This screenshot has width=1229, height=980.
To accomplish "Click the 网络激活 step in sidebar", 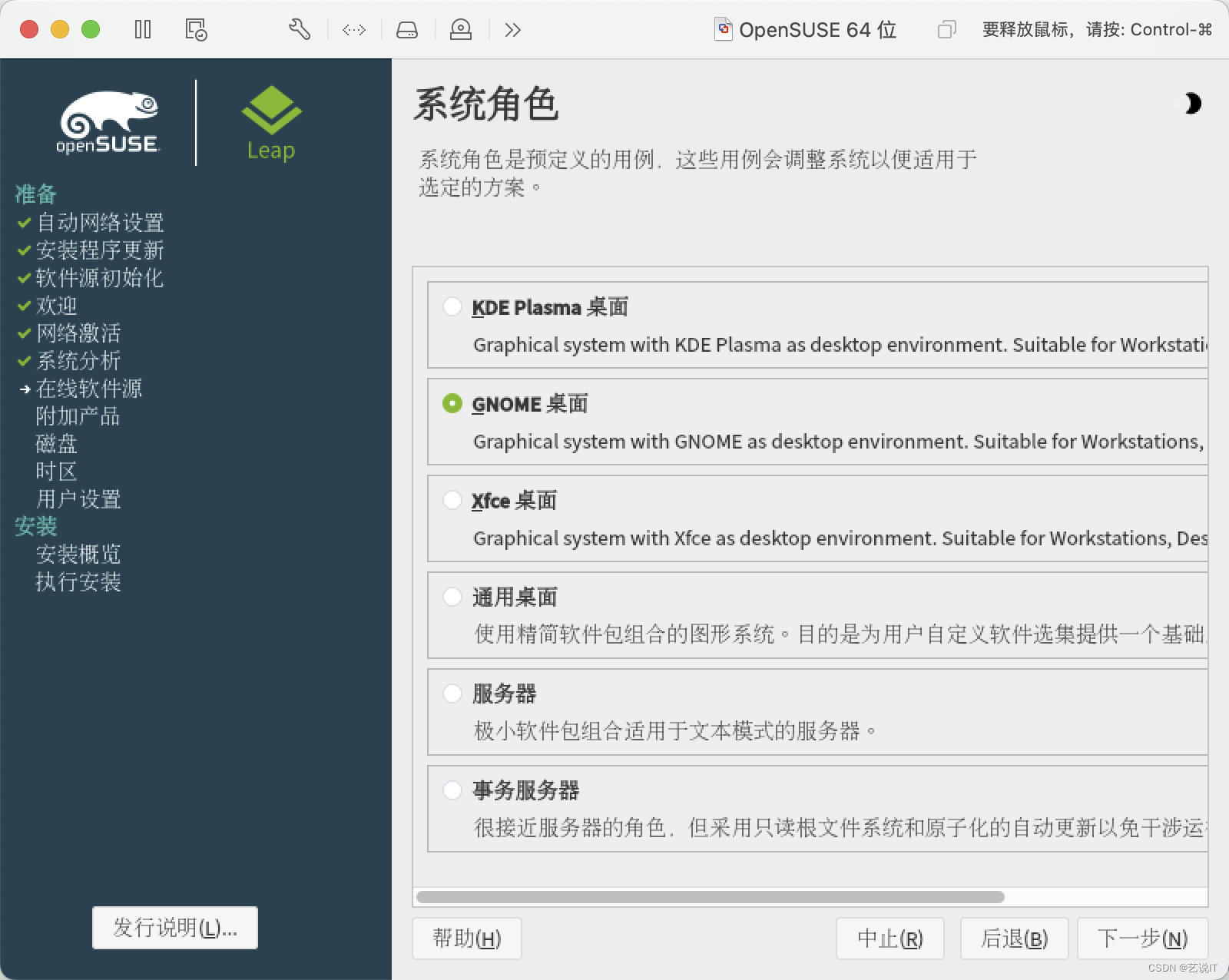I will tap(78, 333).
